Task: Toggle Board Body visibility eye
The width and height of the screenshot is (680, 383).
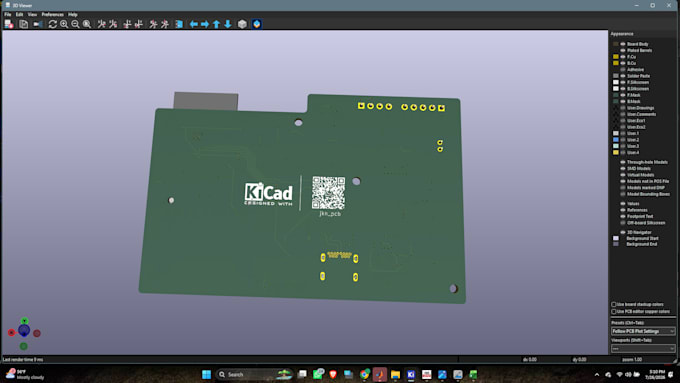Action: (x=623, y=44)
